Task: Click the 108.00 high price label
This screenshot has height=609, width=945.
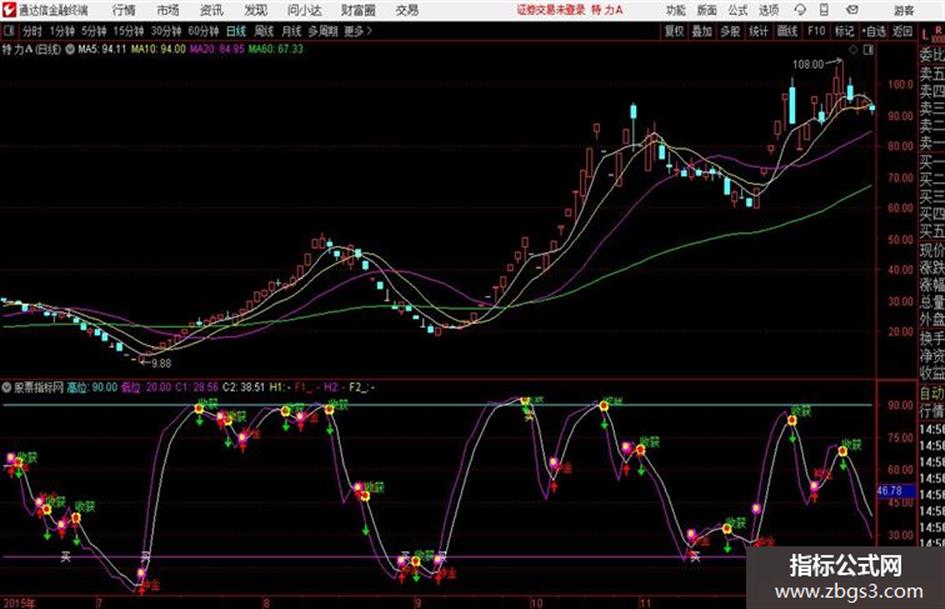Action: [x=808, y=64]
